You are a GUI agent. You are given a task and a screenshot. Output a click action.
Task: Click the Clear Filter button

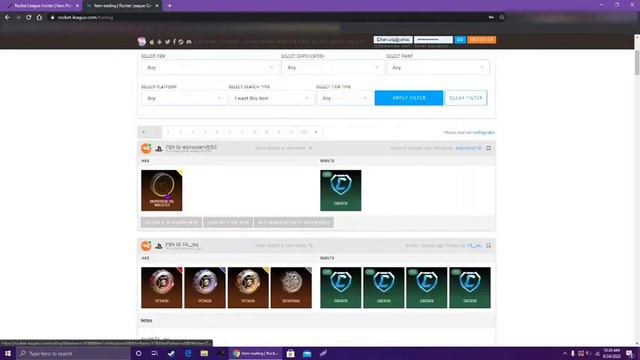[x=466, y=98]
